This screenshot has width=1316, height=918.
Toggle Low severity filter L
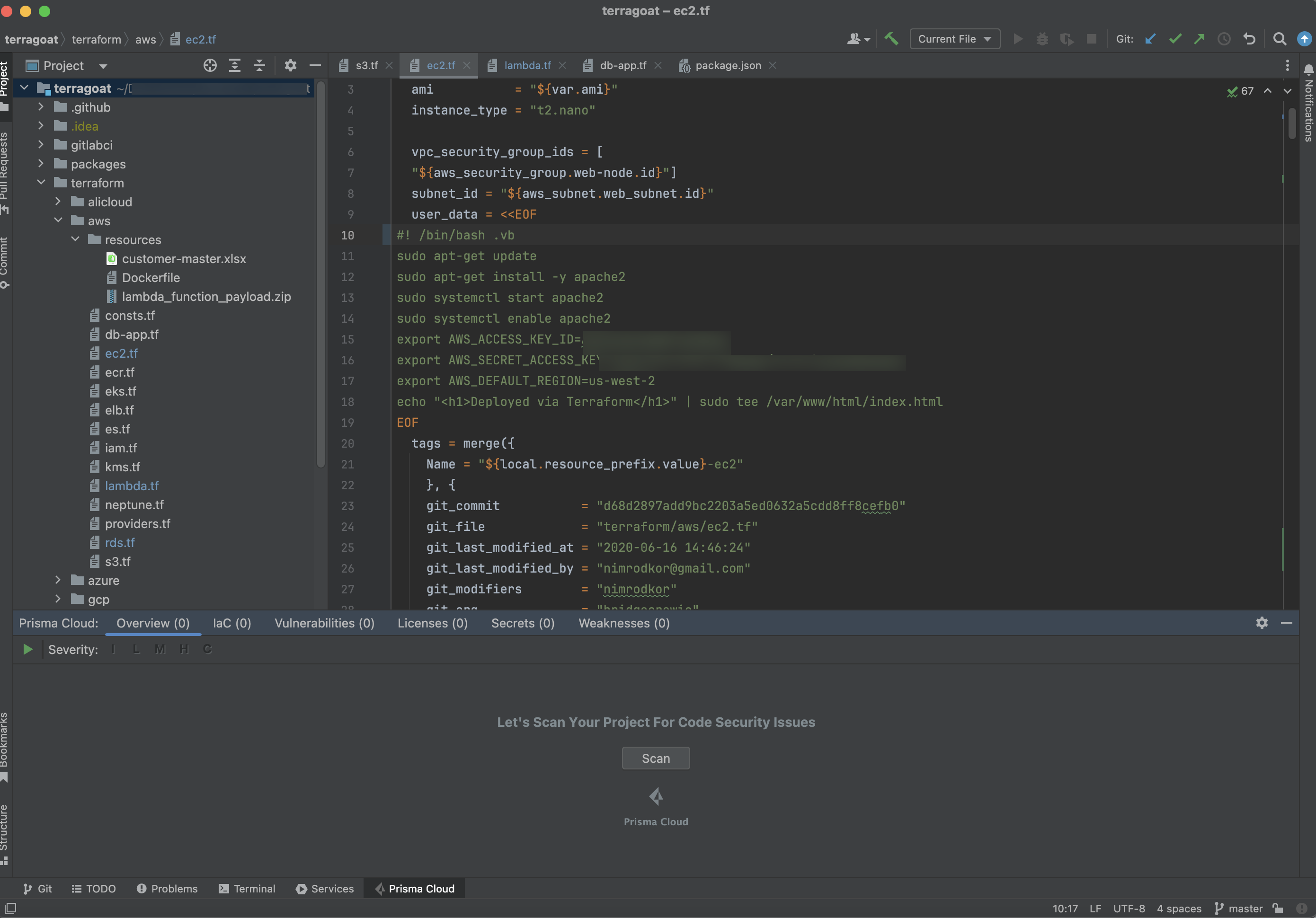tap(136, 649)
